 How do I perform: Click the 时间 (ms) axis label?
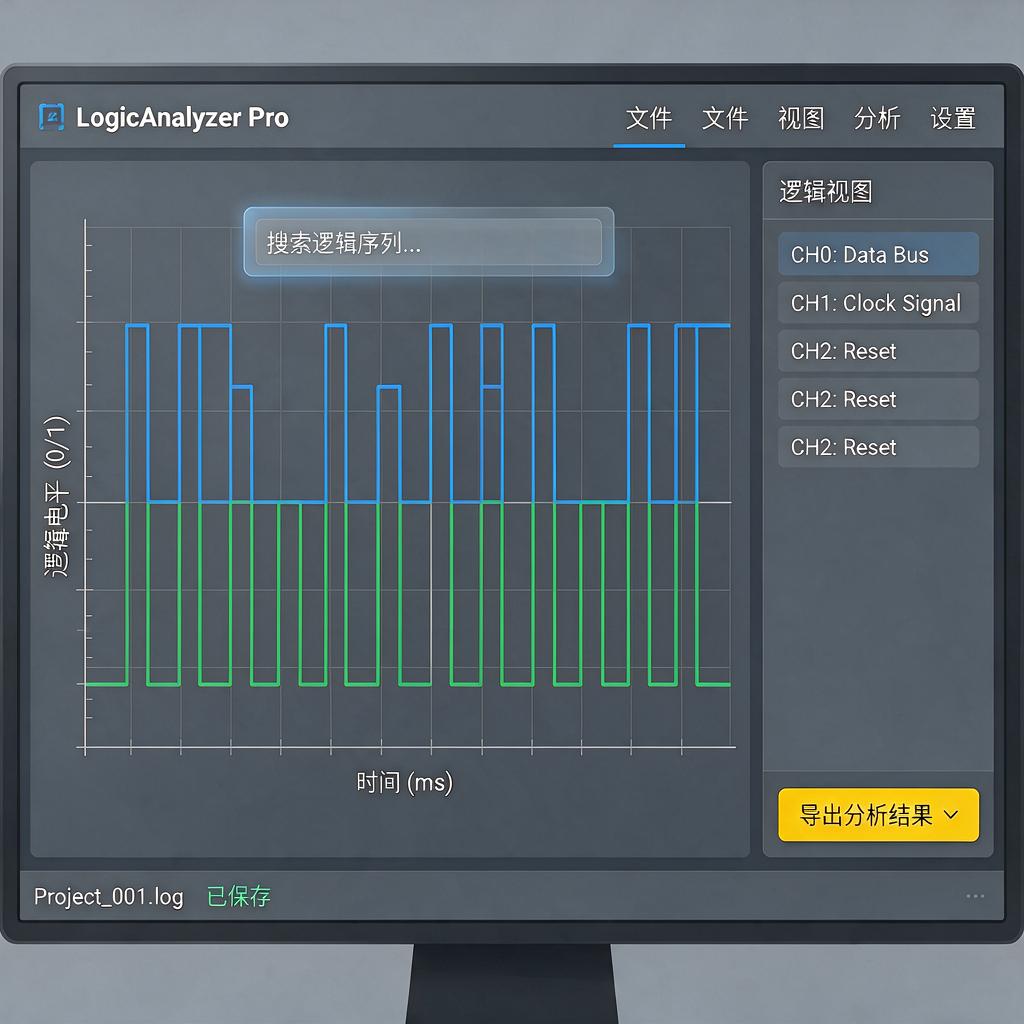pyautogui.click(x=404, y=782)
